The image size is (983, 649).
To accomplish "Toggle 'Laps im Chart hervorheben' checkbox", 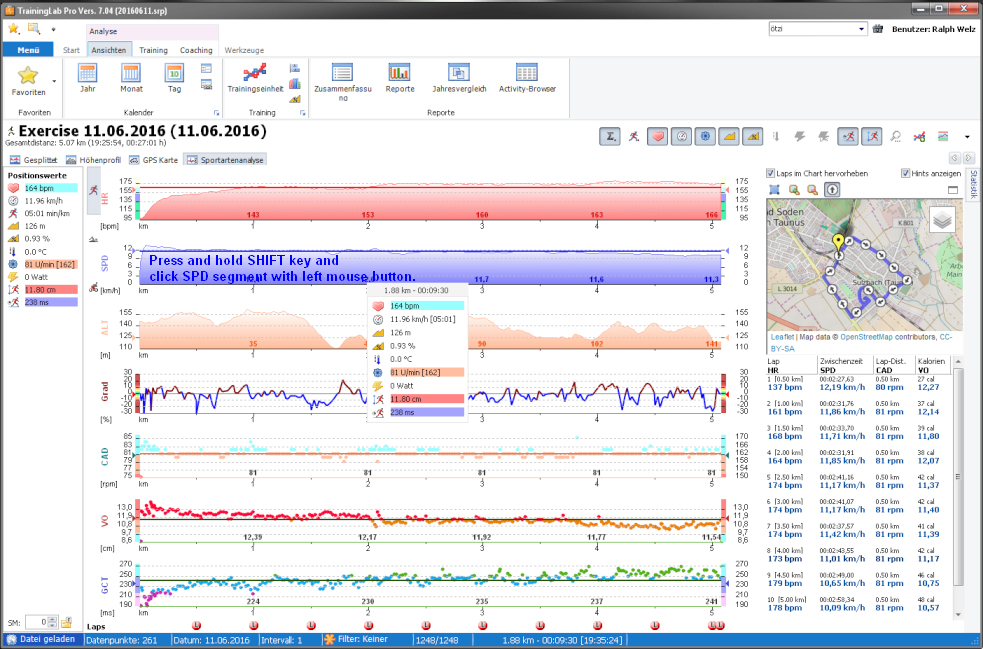I will 770,173.
